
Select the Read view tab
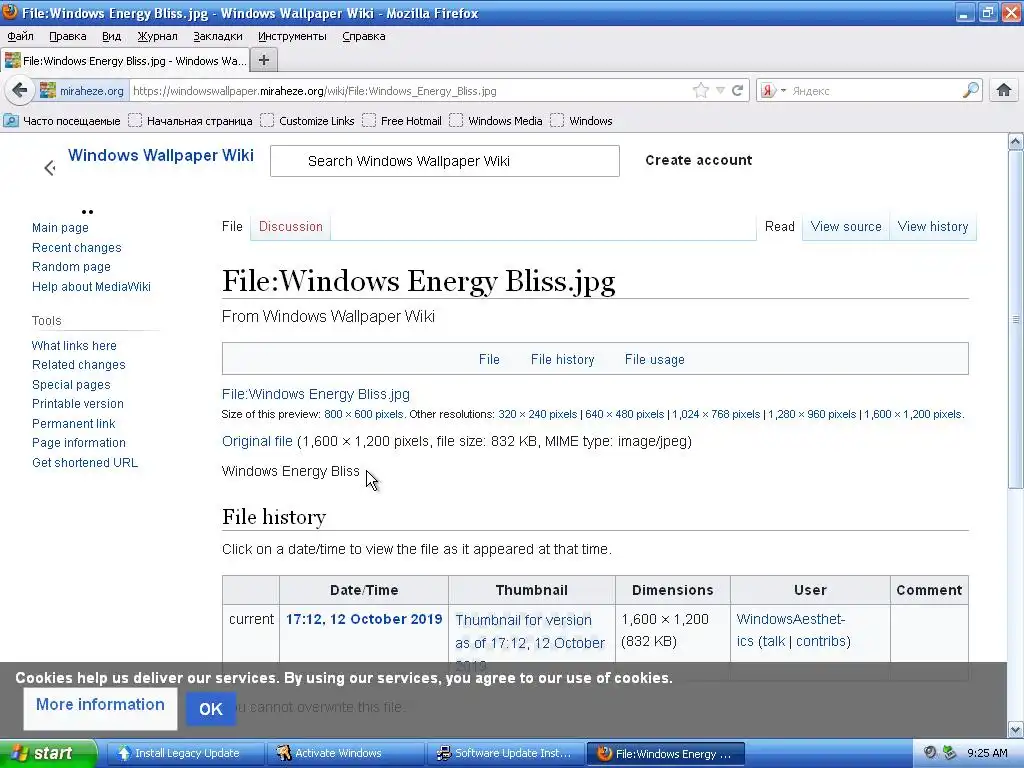tap(779, 227)
